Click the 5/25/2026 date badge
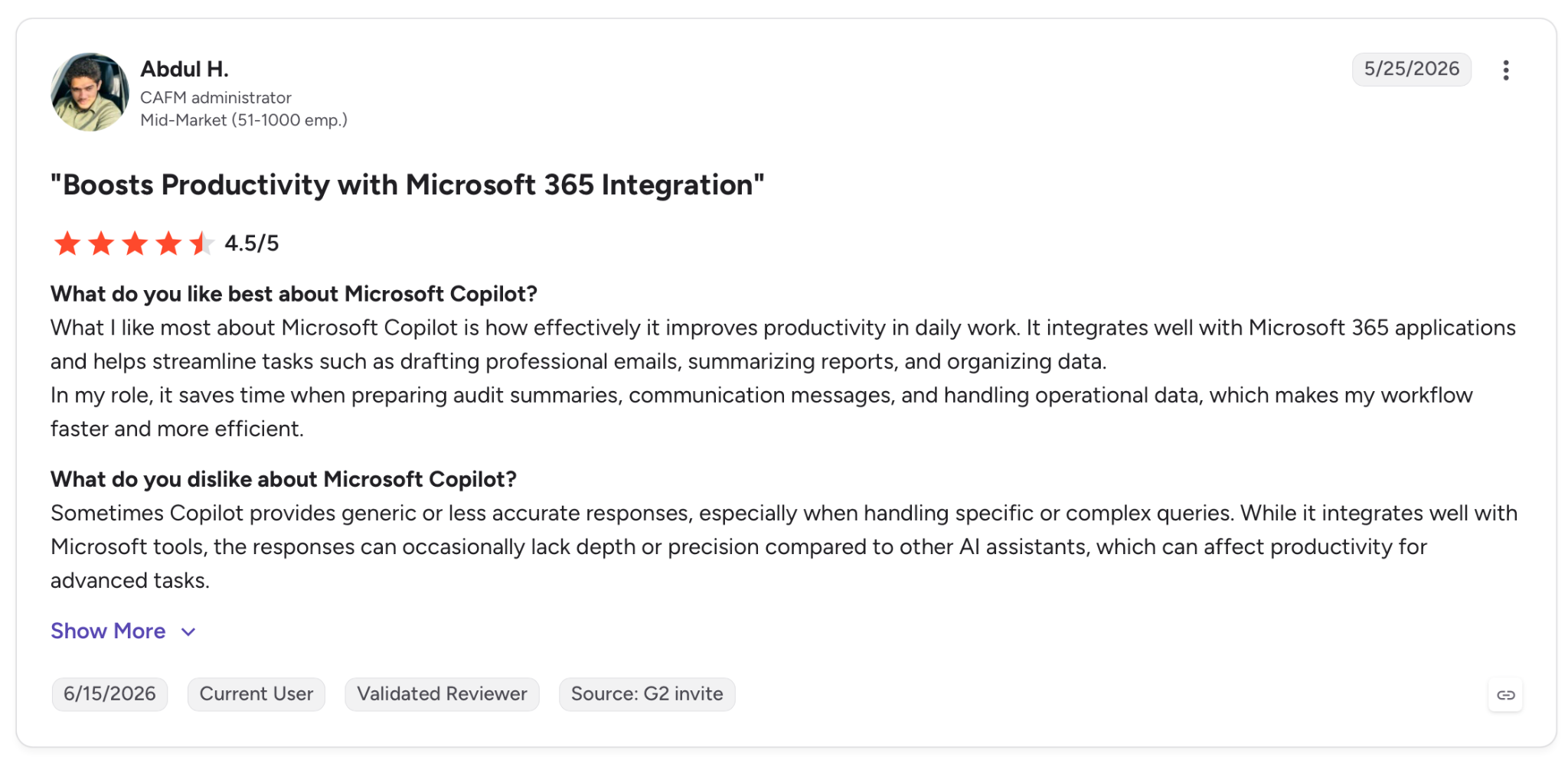Viewport: 1568px width, 760px height. tap(1411, 69)
